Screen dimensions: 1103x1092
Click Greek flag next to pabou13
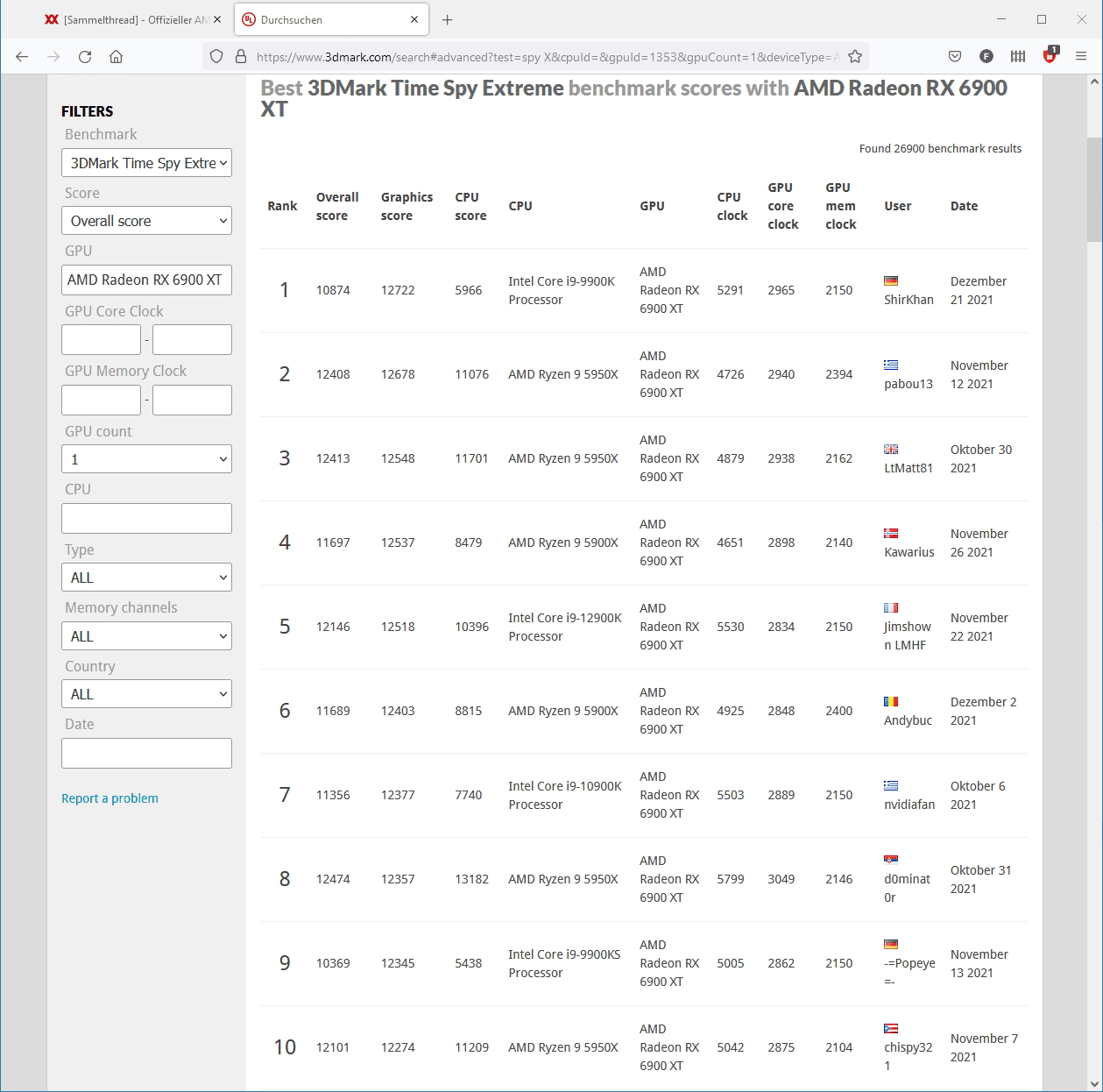tap(891, 365)
